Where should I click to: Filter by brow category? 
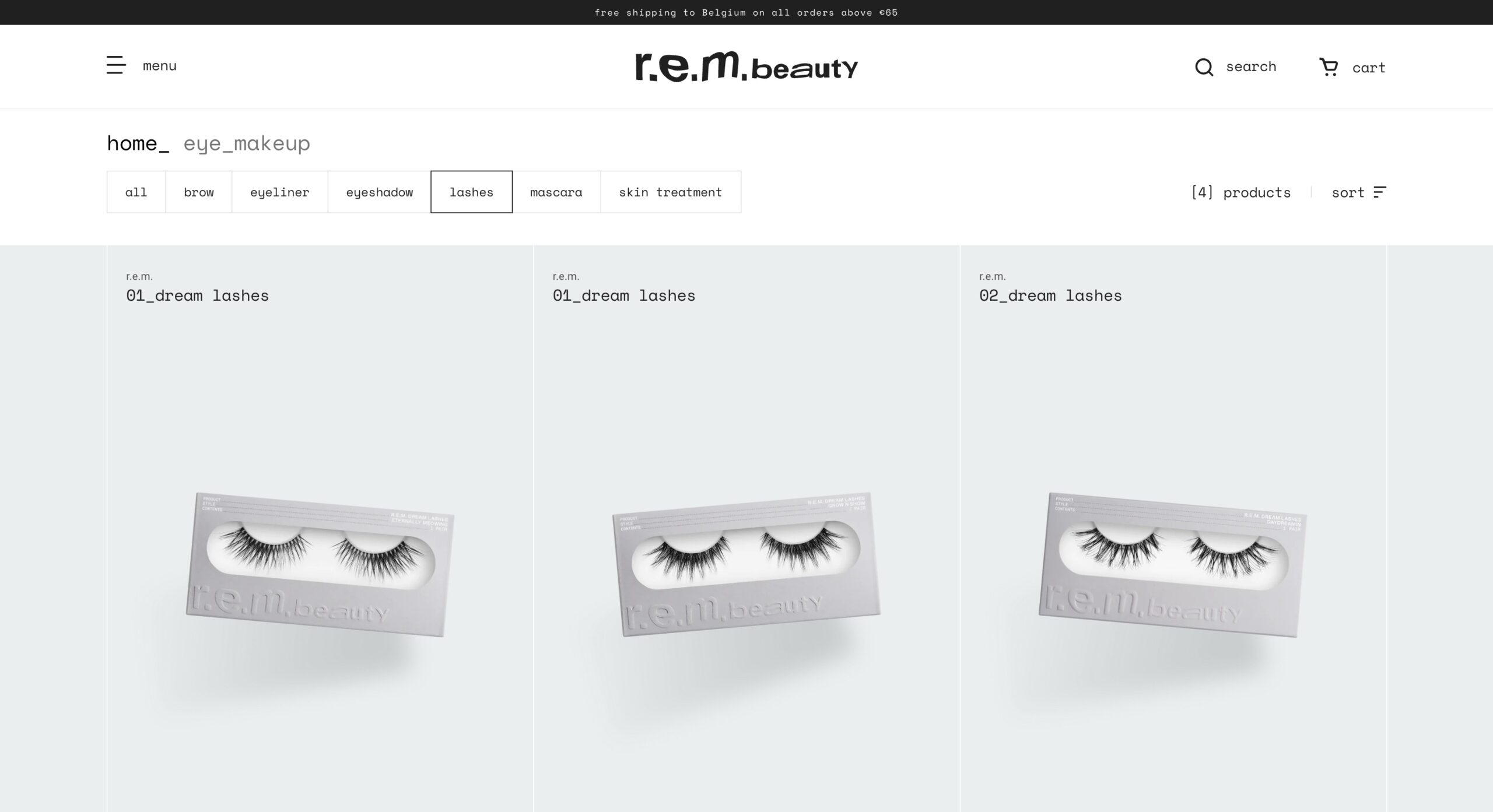[199, 192]
